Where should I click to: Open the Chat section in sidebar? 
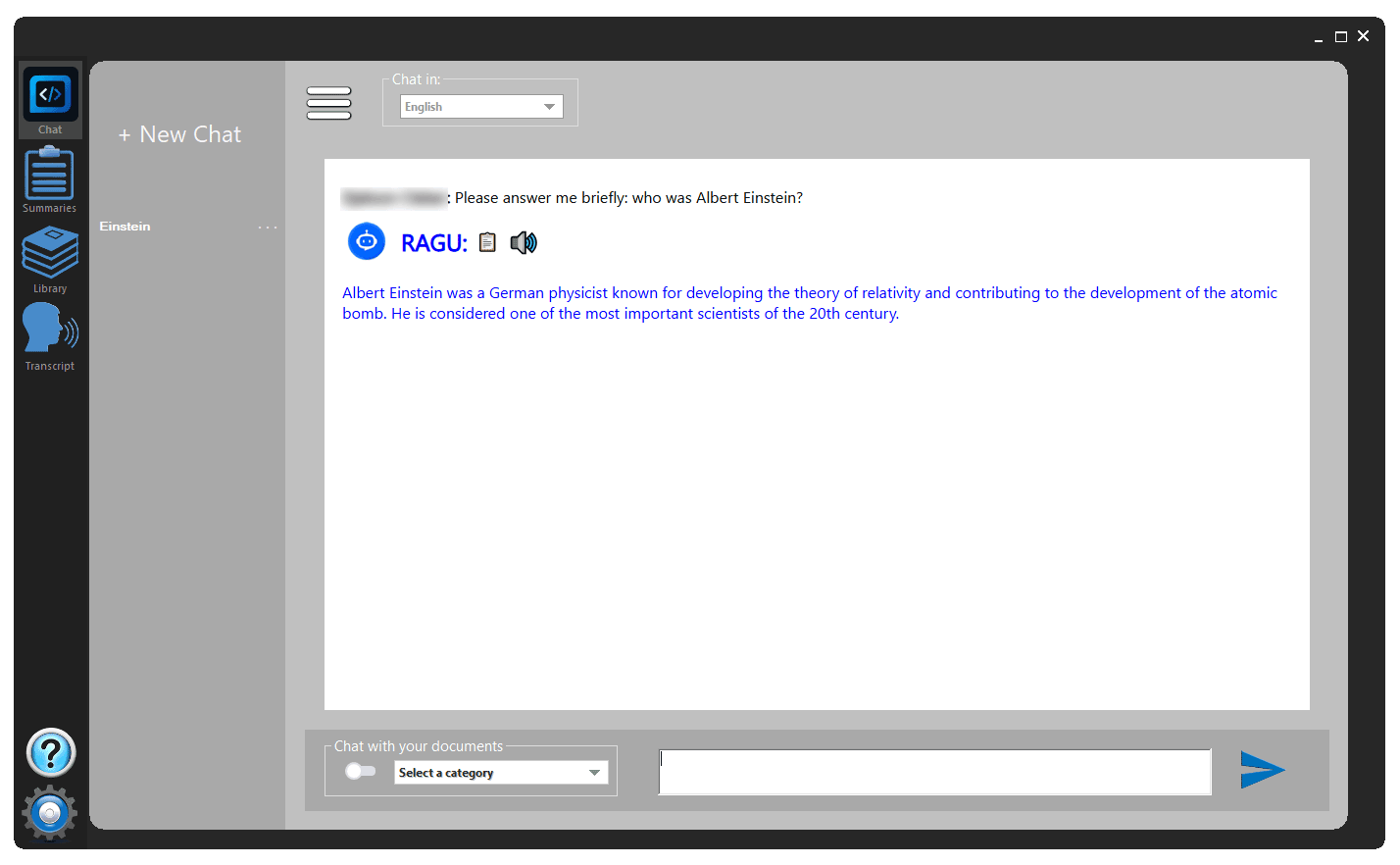pyautogui.click(x=50, y=100)
